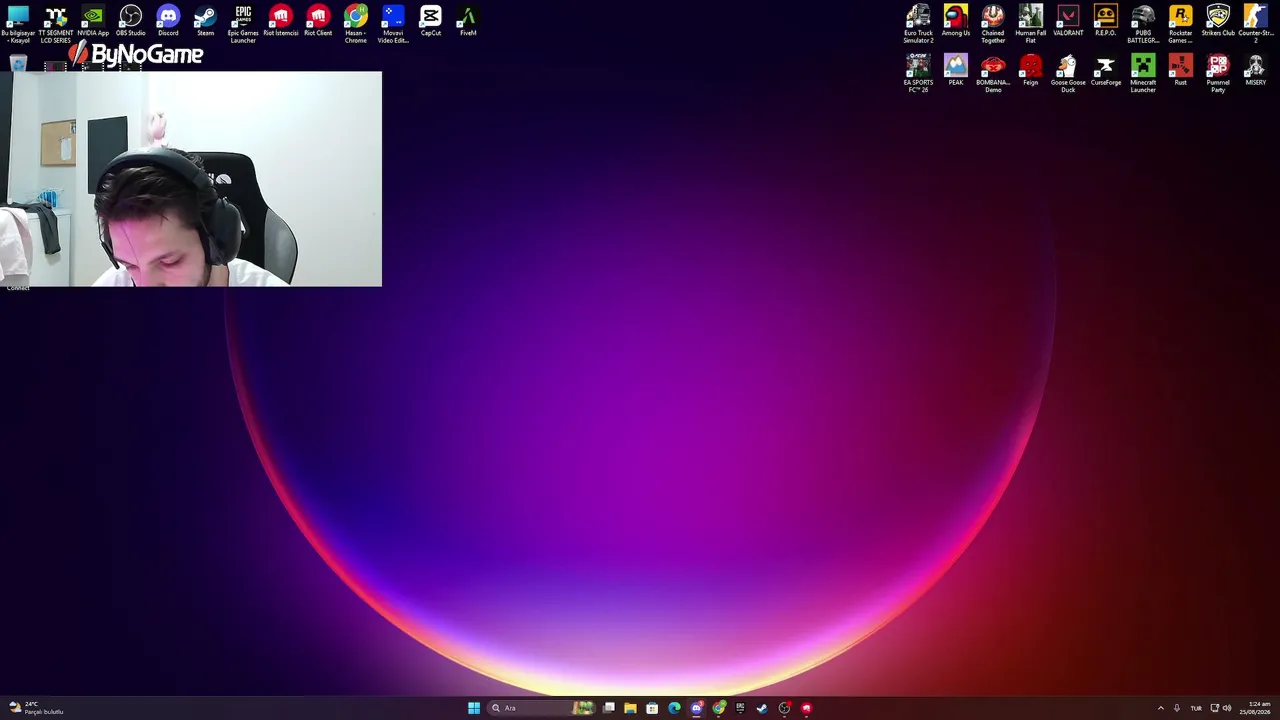Click the webcam overlay feed
1280x720 pixels.
[x=191, y=178]
